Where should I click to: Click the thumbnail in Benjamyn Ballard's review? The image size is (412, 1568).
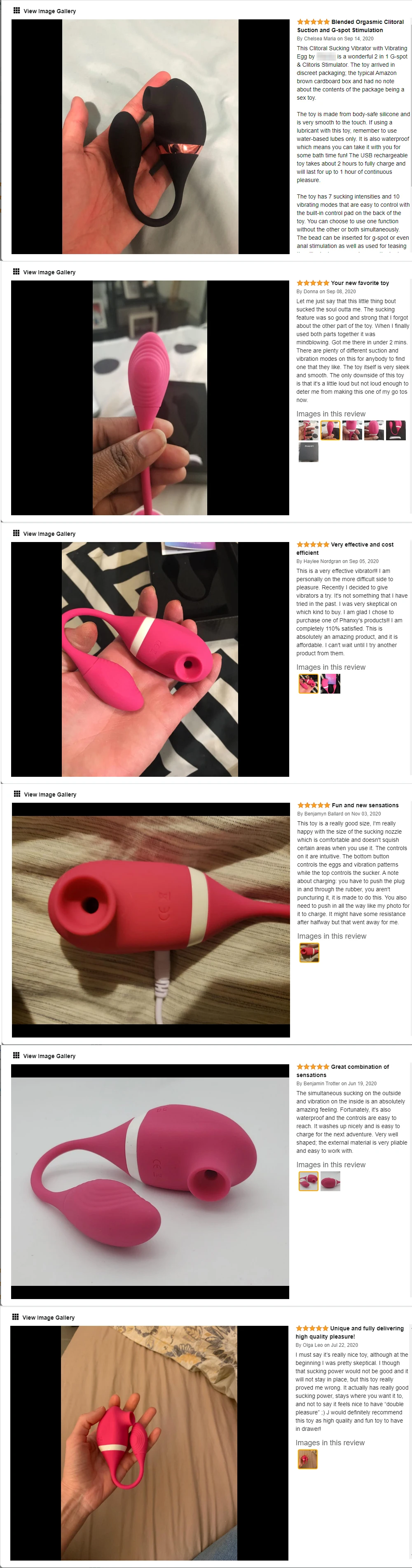309,953
